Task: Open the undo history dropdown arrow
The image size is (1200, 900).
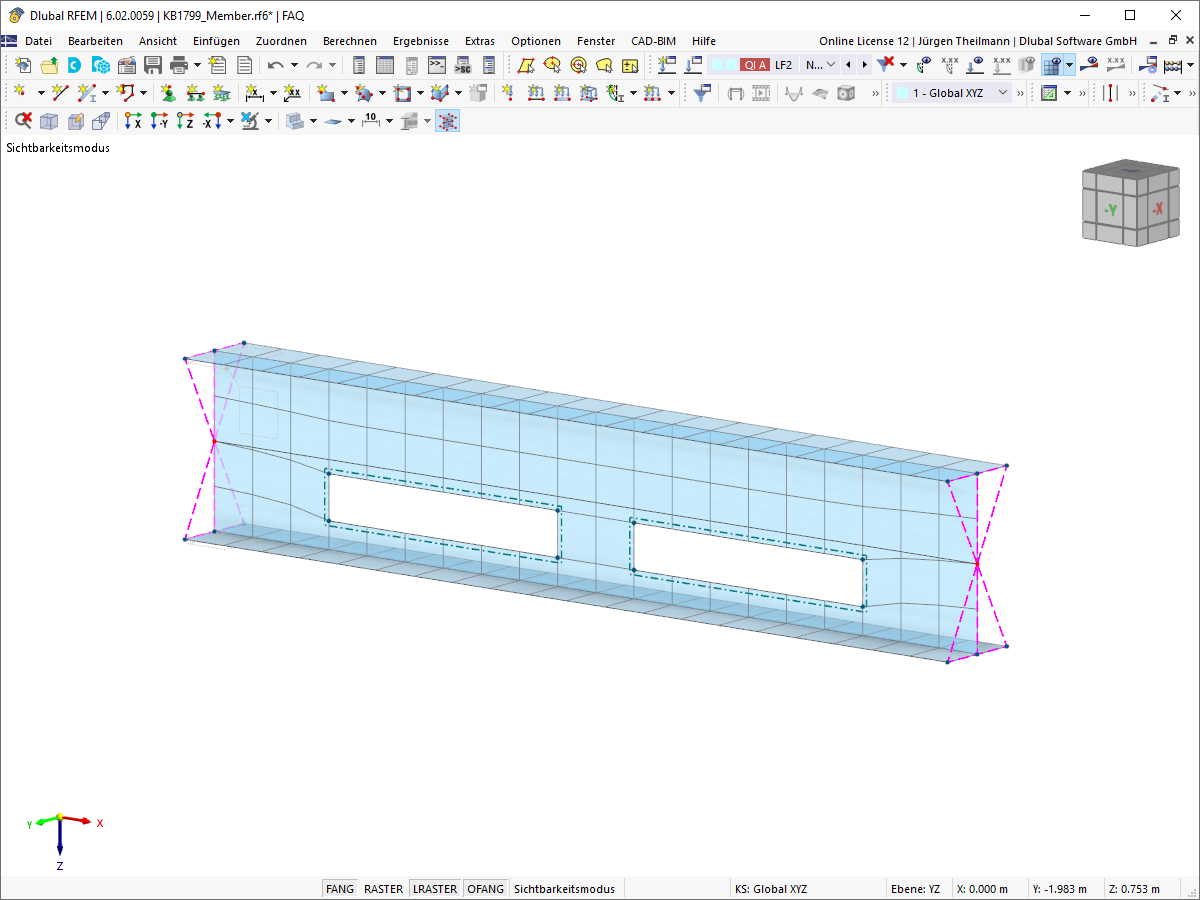Action: pos(293,65)
